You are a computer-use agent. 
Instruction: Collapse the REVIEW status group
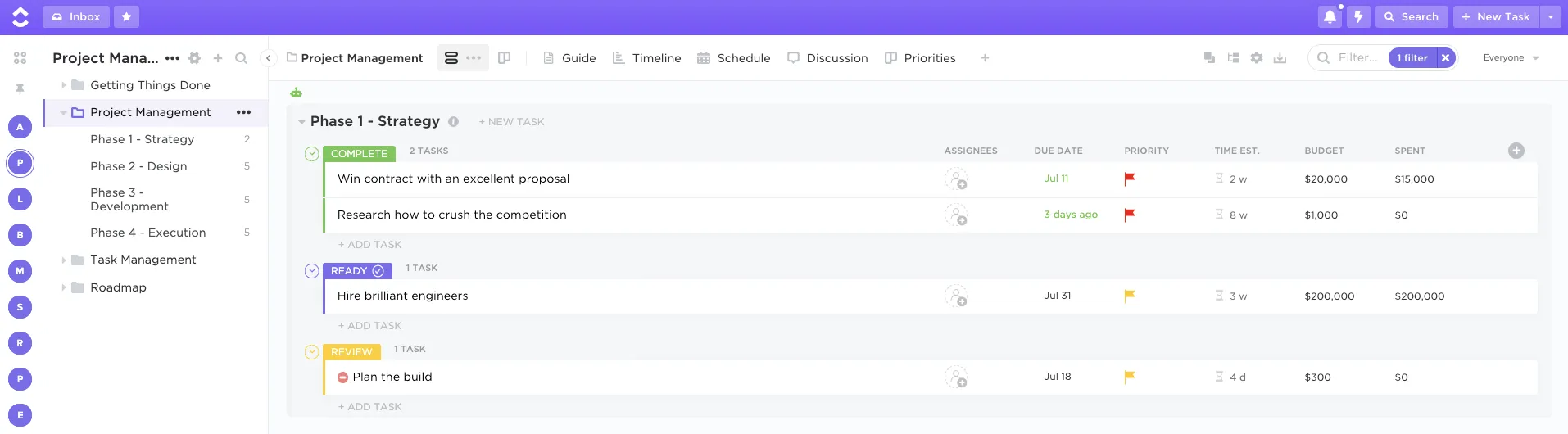[x=312, y=352]
